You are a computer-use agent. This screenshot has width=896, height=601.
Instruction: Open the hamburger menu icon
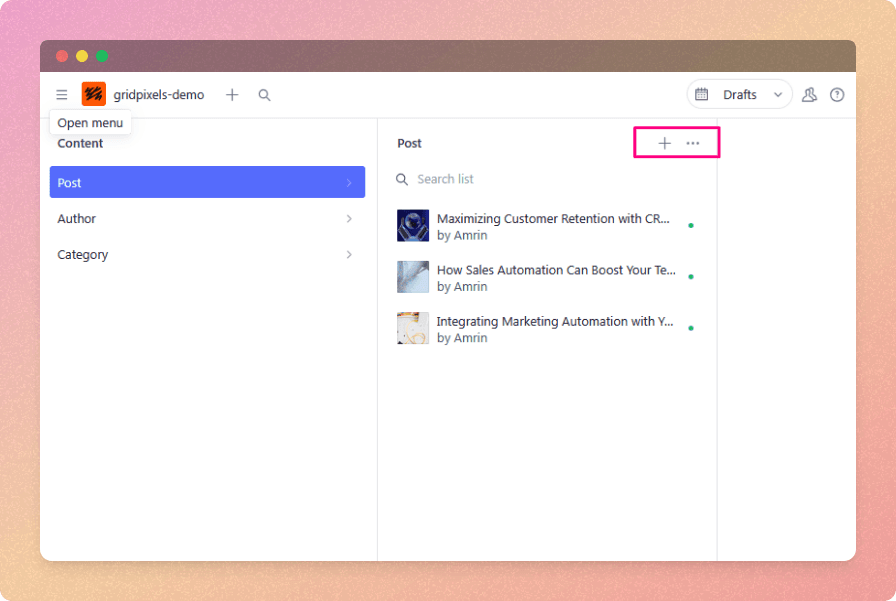pos(62,95)
